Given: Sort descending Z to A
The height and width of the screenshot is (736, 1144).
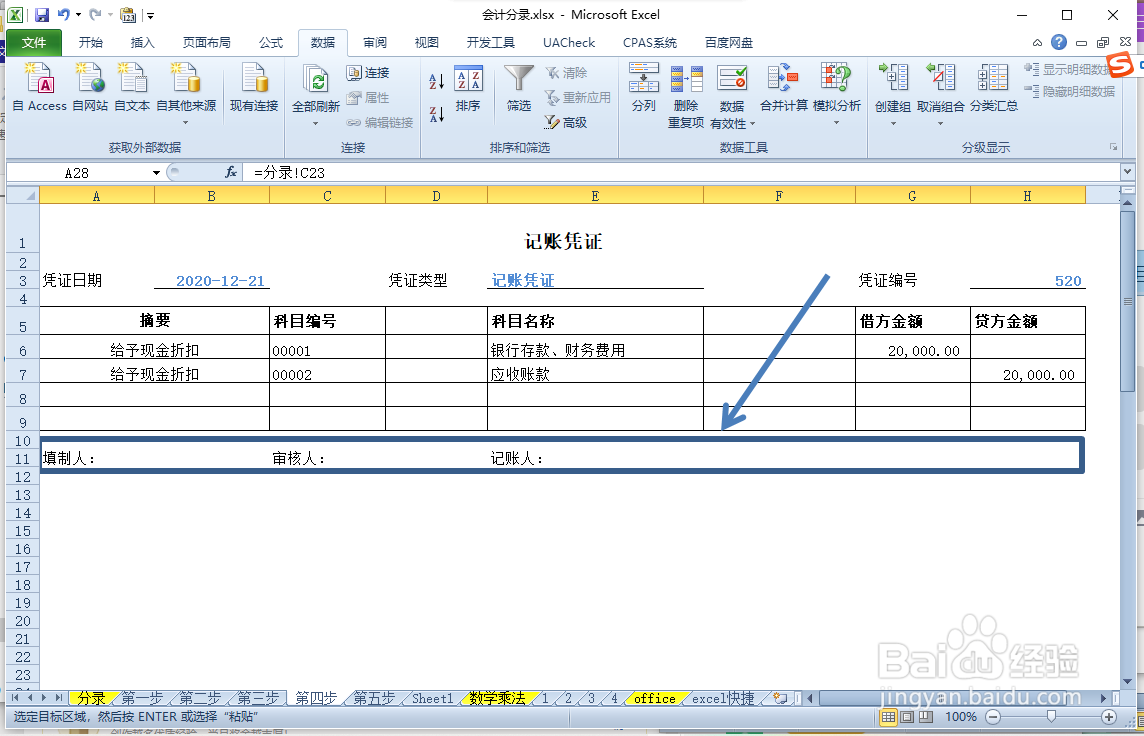Looking at the screenshot, I should (x=436, y=114).
